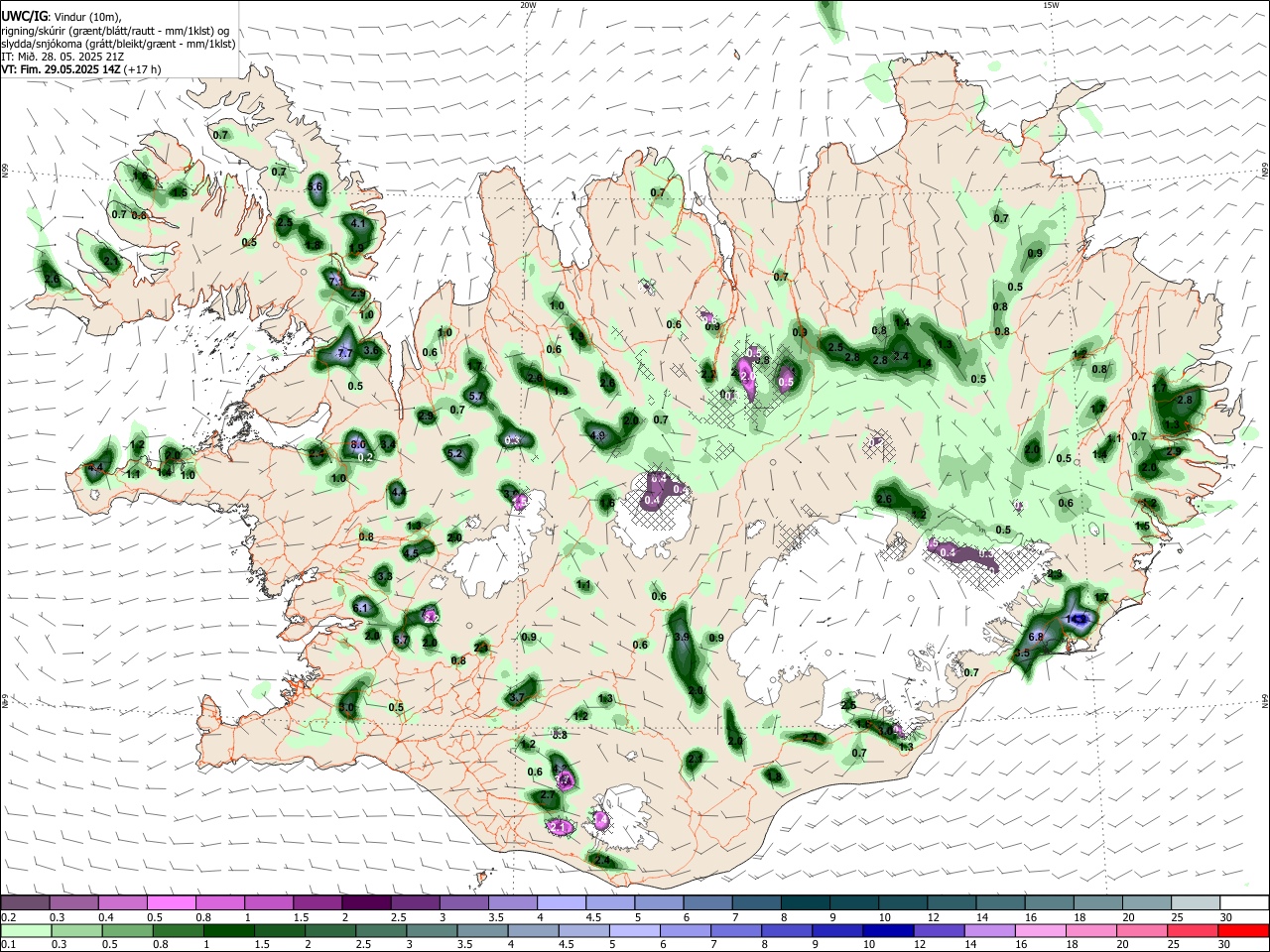Click the 'VT: Fim. 29.05.2025 14Z (+17 h)' valid time
Image resolution: width=1270 pixels, height=952 pixels.
pyautogui.click(x=81, y=69)
